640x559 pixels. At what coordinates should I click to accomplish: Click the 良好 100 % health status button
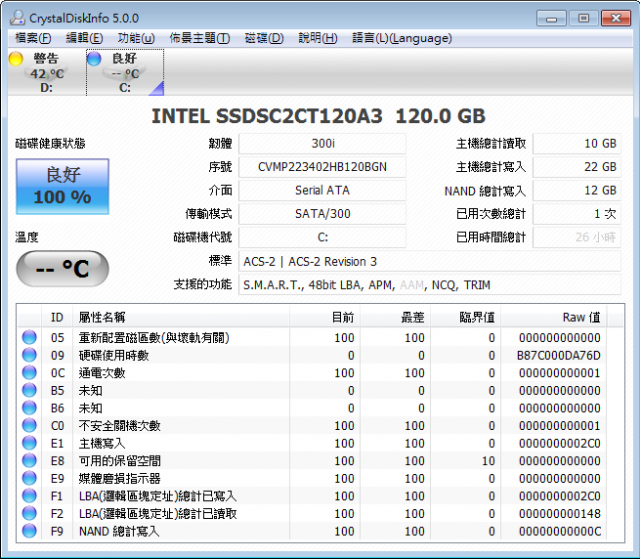pos(62,186)
